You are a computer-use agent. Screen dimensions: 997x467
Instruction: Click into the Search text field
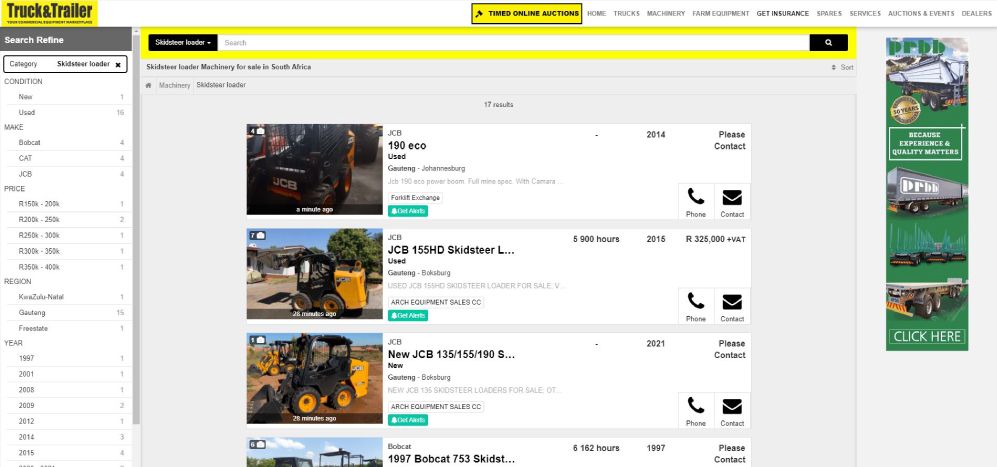[513, 43]
